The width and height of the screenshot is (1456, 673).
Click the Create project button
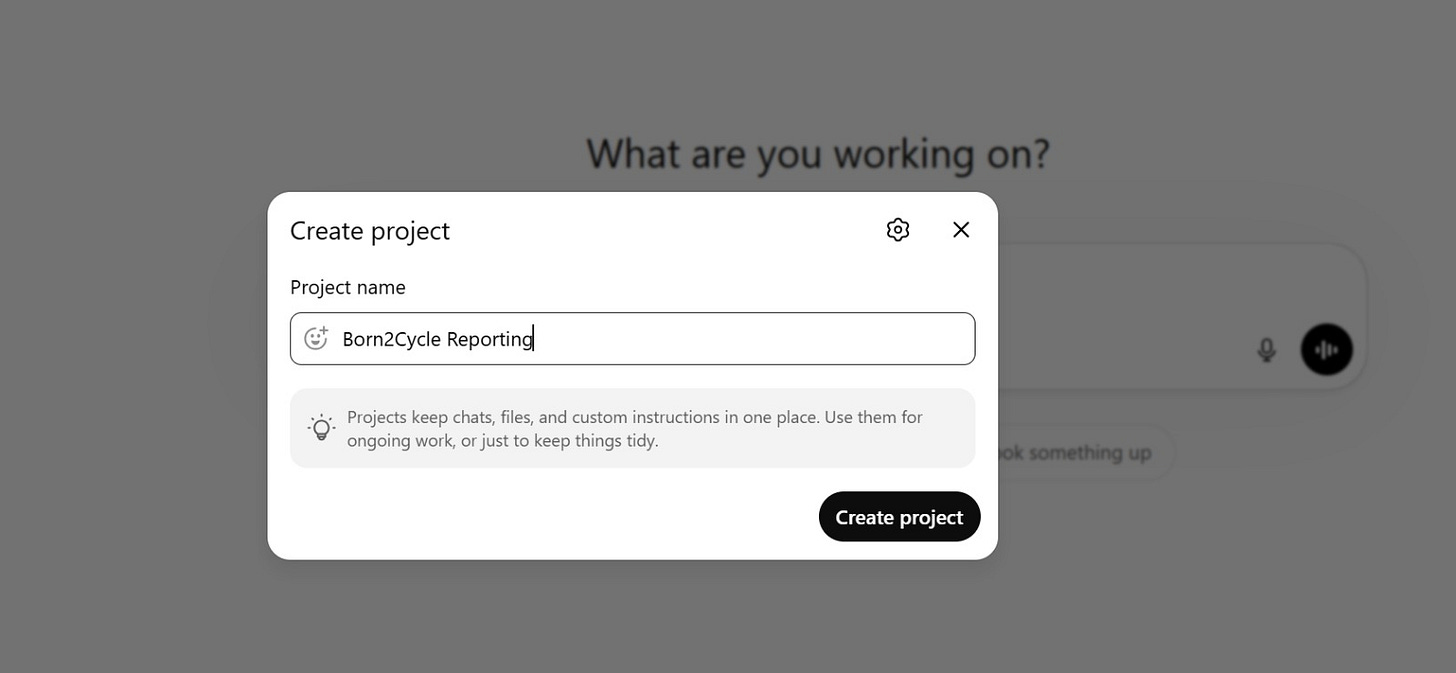[899, 517]
